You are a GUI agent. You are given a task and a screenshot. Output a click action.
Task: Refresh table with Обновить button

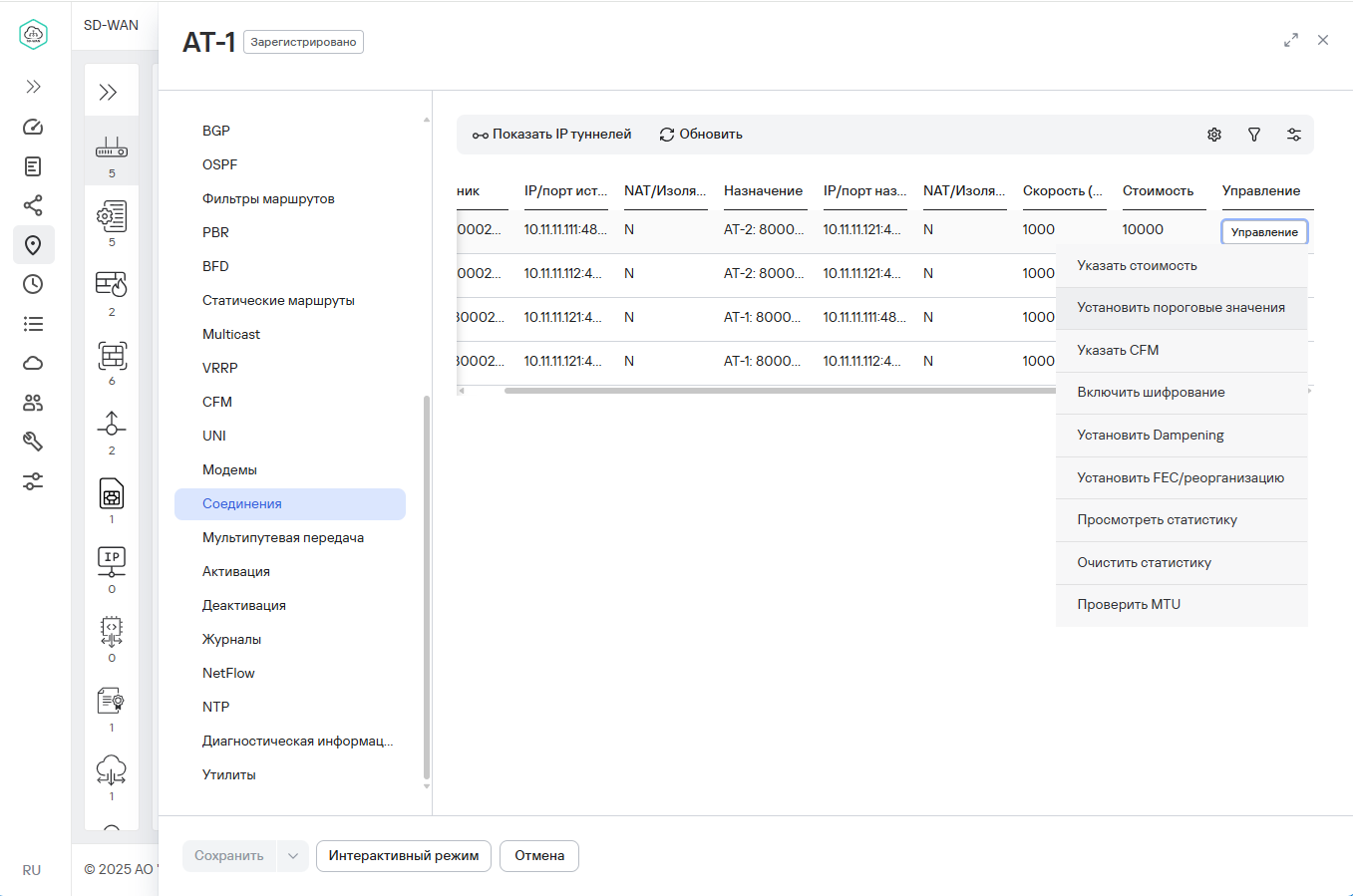701,135
